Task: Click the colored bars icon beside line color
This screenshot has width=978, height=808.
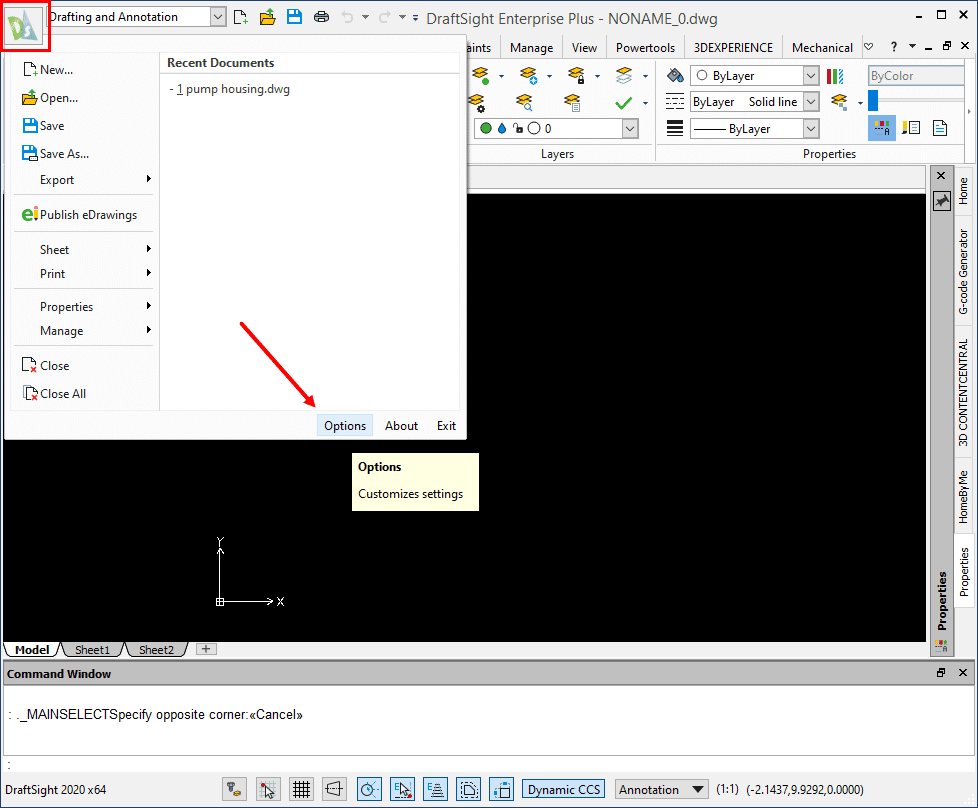Action: click(835, 75)
